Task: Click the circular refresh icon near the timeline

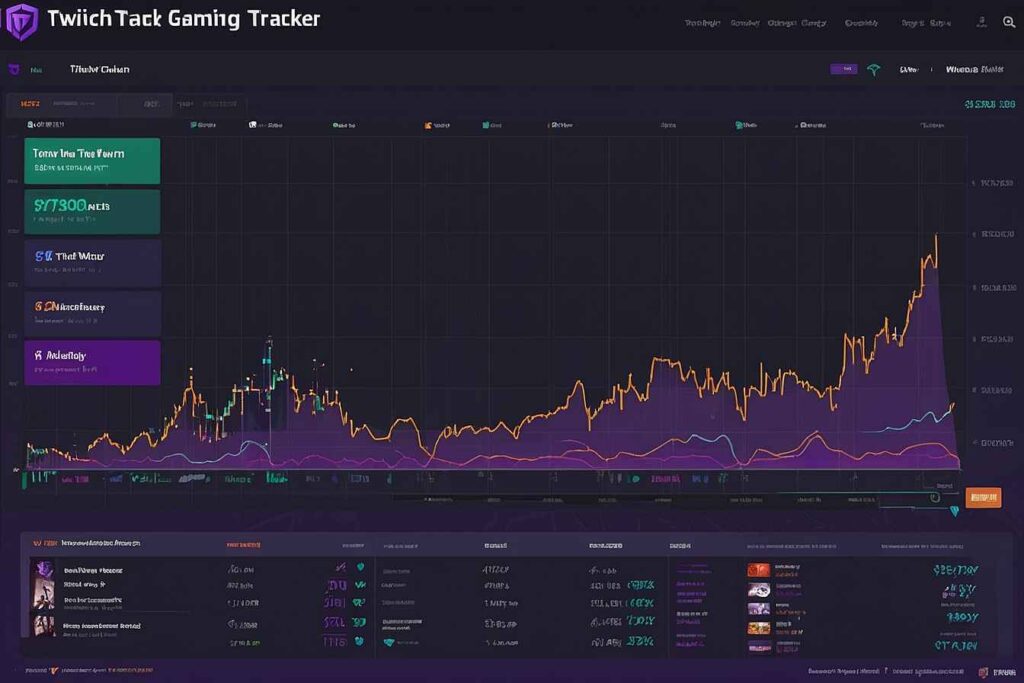Action: coord(935,497)
